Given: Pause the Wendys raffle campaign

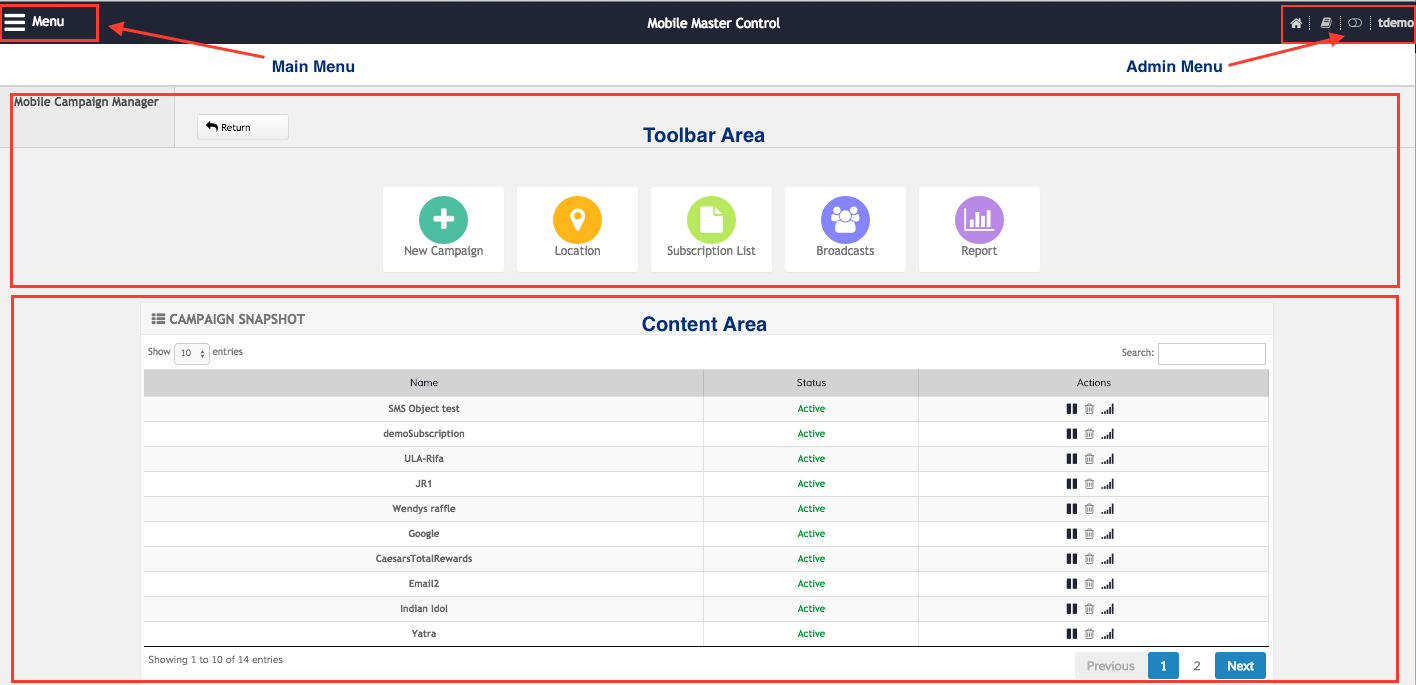Looking at the screenshot, I should 1072,509.
